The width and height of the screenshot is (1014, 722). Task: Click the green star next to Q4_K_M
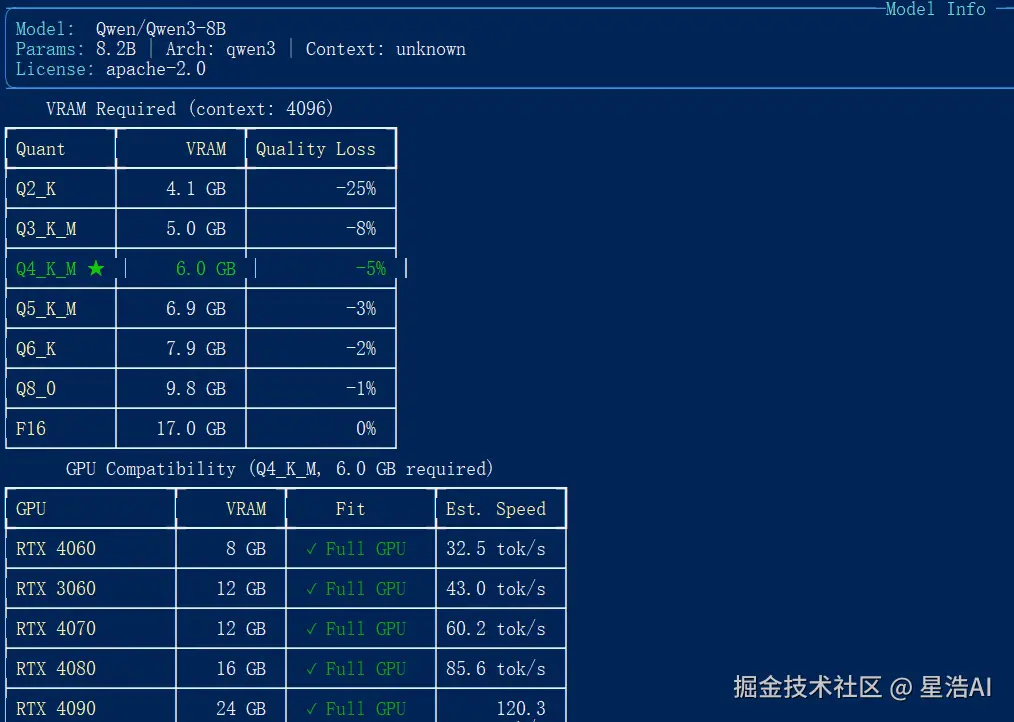click(x=96, y=268)
